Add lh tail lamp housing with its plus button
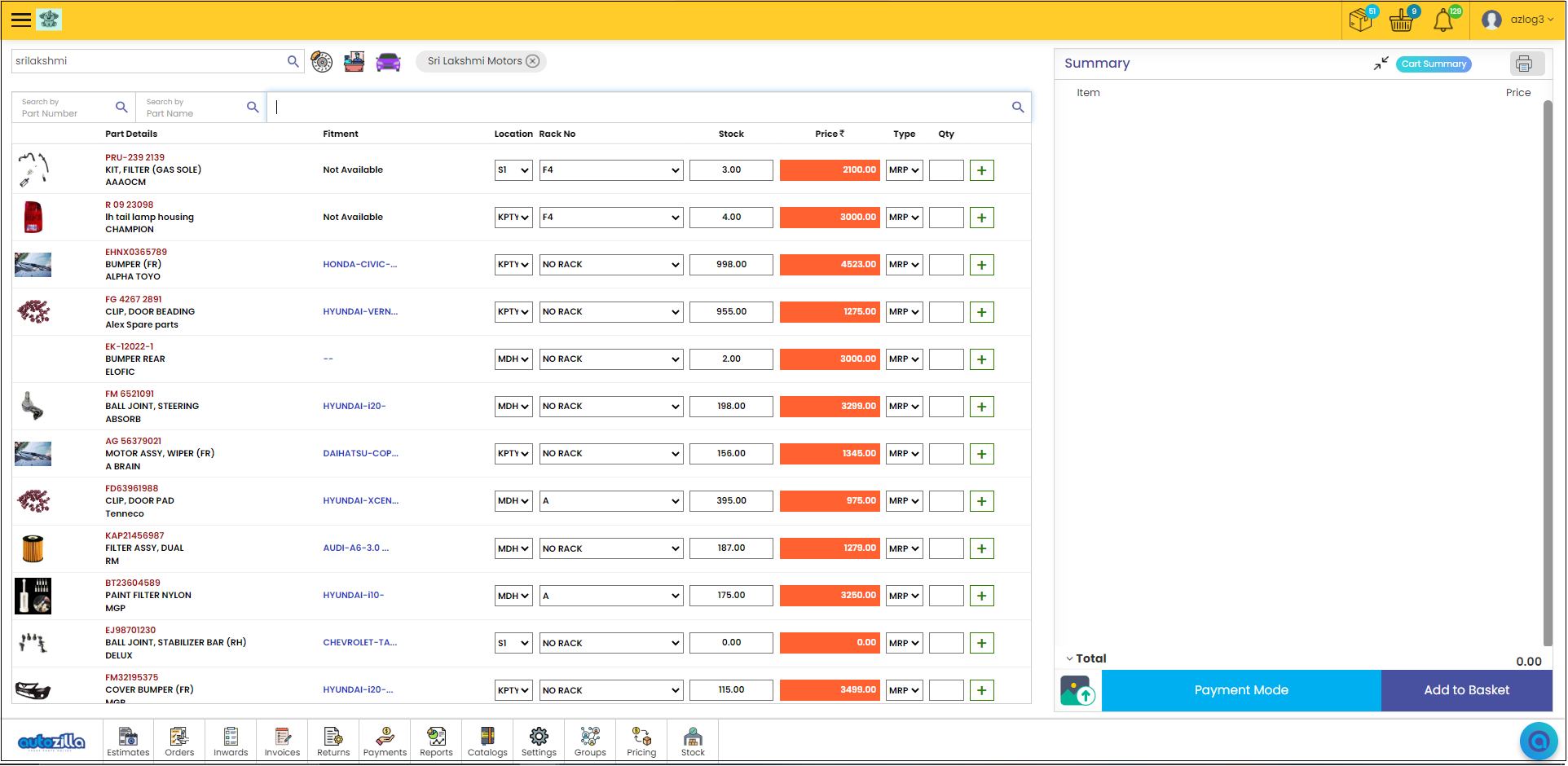 [x=982, y=218]
